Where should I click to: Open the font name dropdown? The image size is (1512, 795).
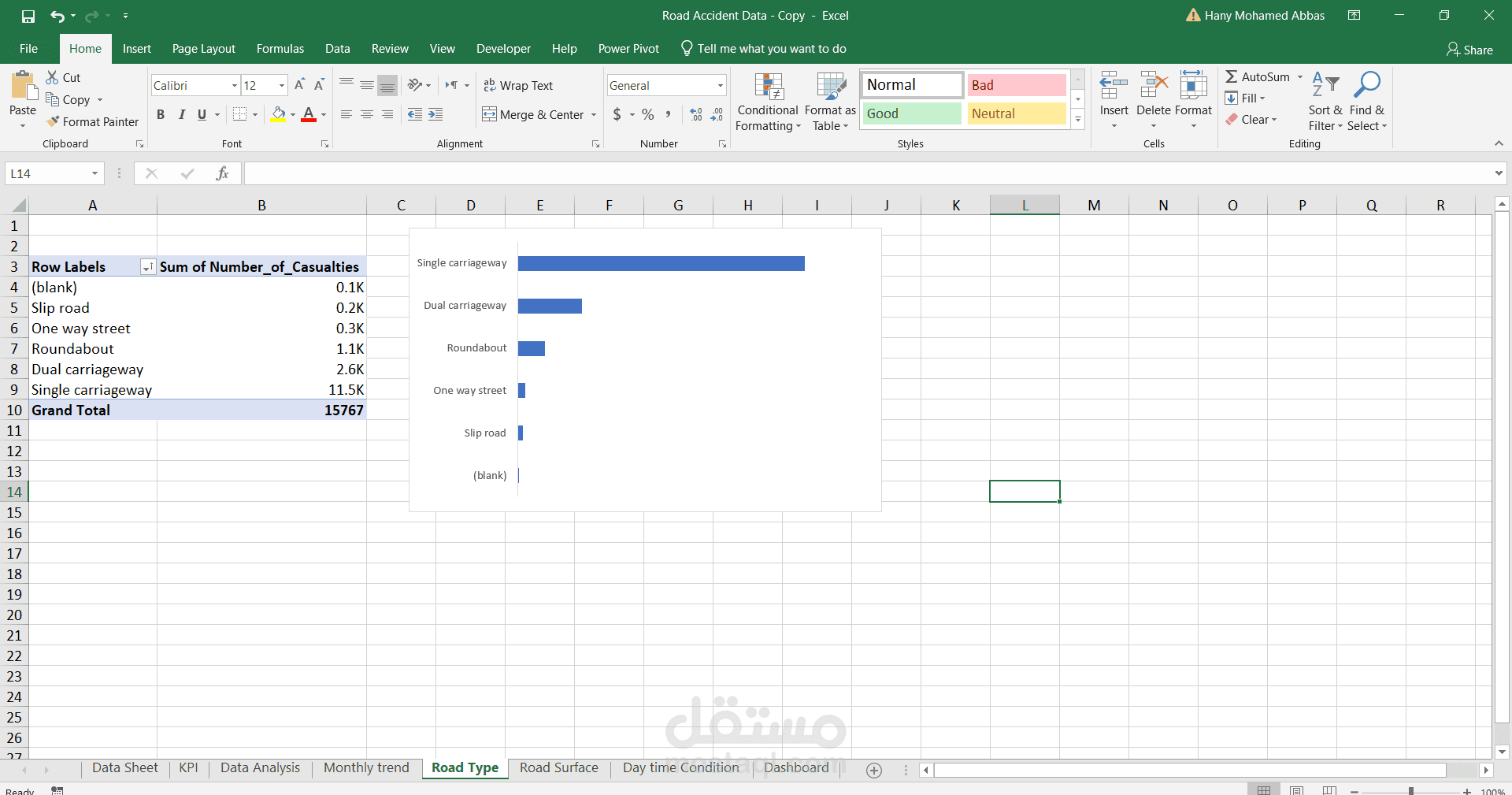tap(235, 85)
